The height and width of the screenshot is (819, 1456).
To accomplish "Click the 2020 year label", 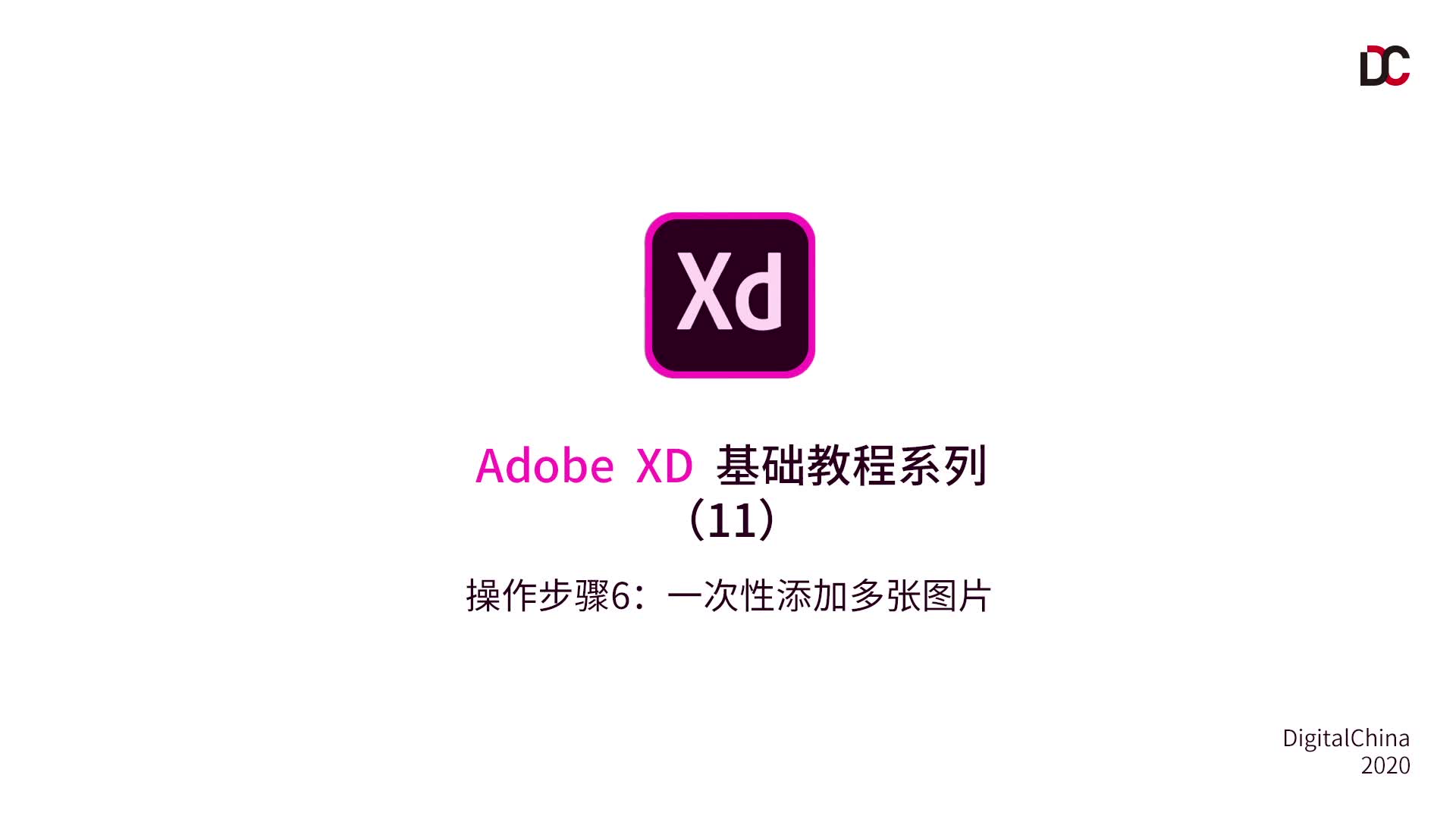I will [1385, 765].
